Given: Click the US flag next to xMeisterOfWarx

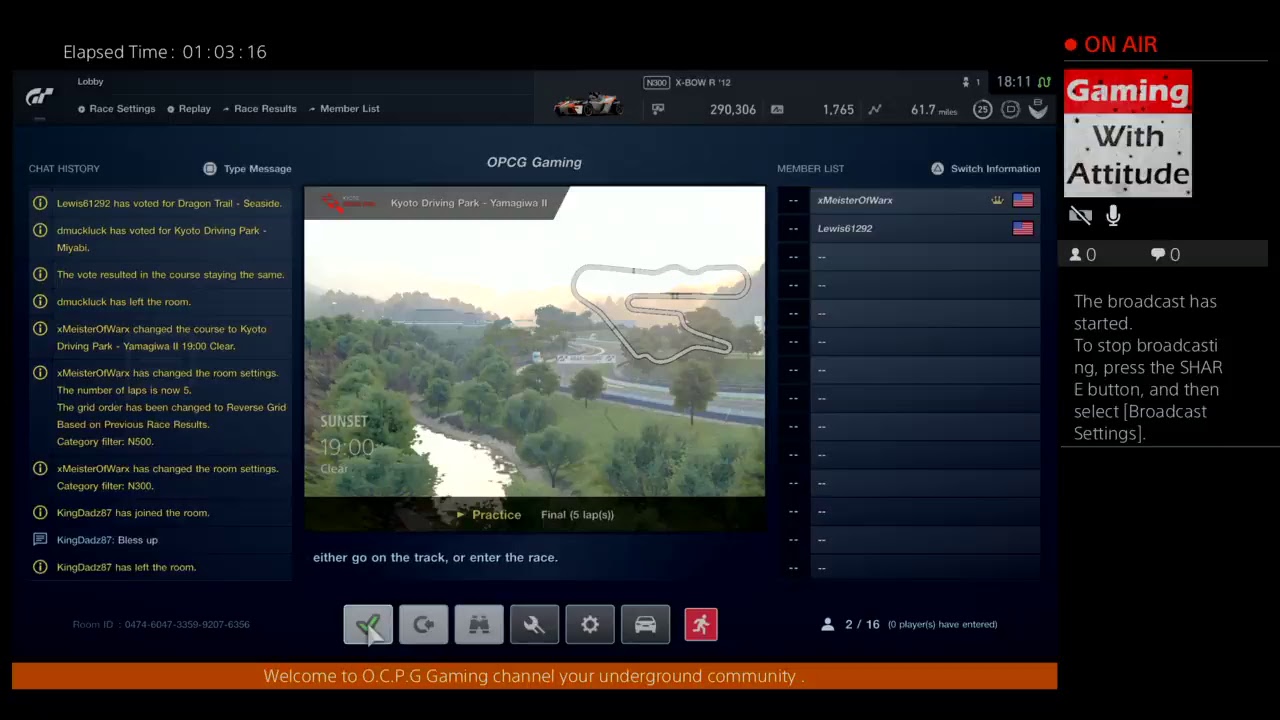Looking at the screenshot, I should pyautogui.click(x=1023, y=200).
